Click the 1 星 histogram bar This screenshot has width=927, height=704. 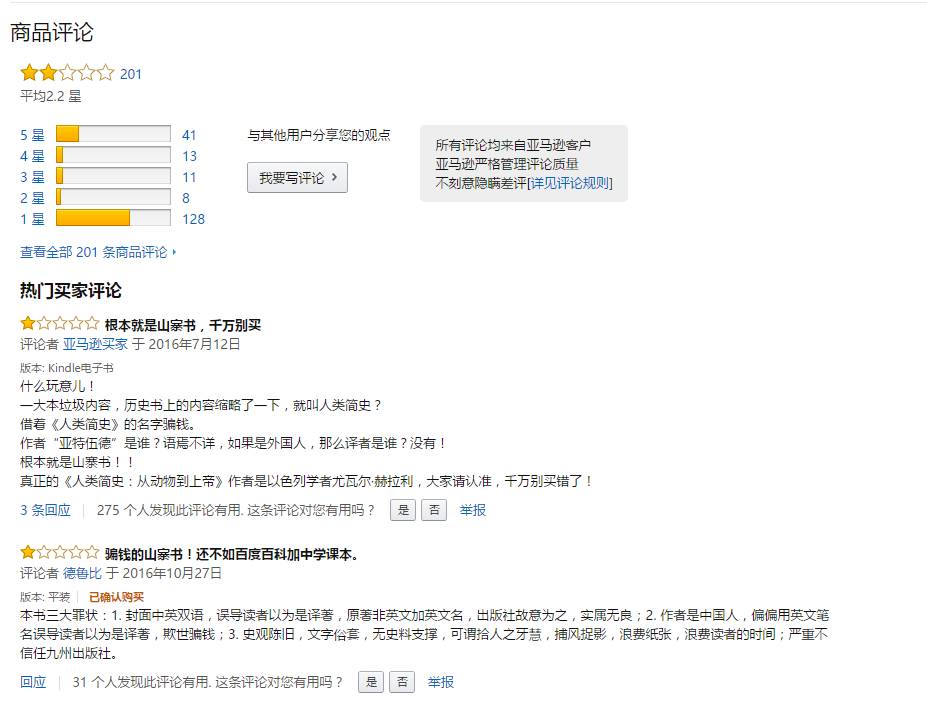(113, 219)
